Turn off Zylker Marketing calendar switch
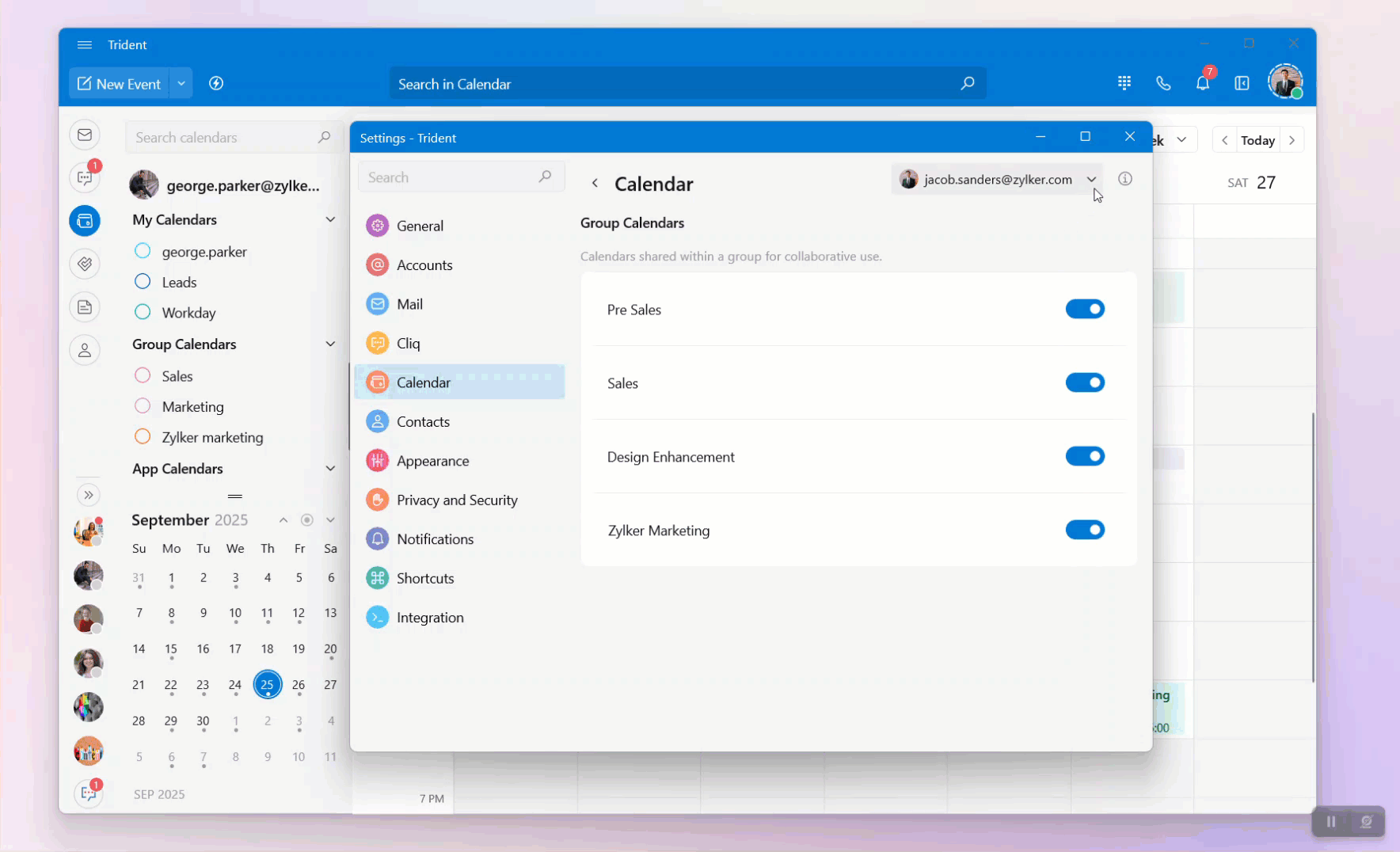Viewport: 1400px width, 852px height. [1084, 530]
